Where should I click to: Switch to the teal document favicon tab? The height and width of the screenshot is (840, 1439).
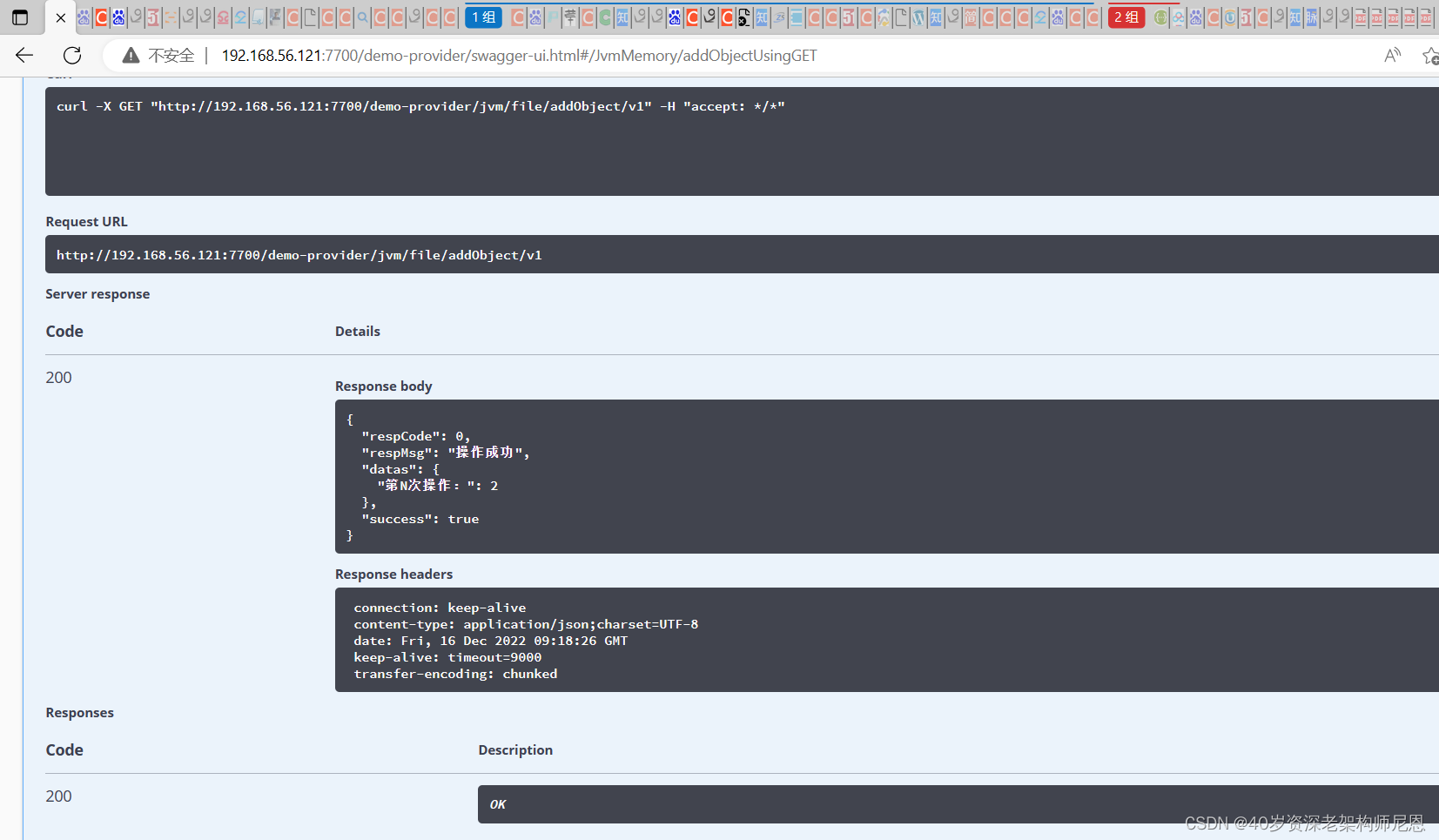(x=797, y=17)
